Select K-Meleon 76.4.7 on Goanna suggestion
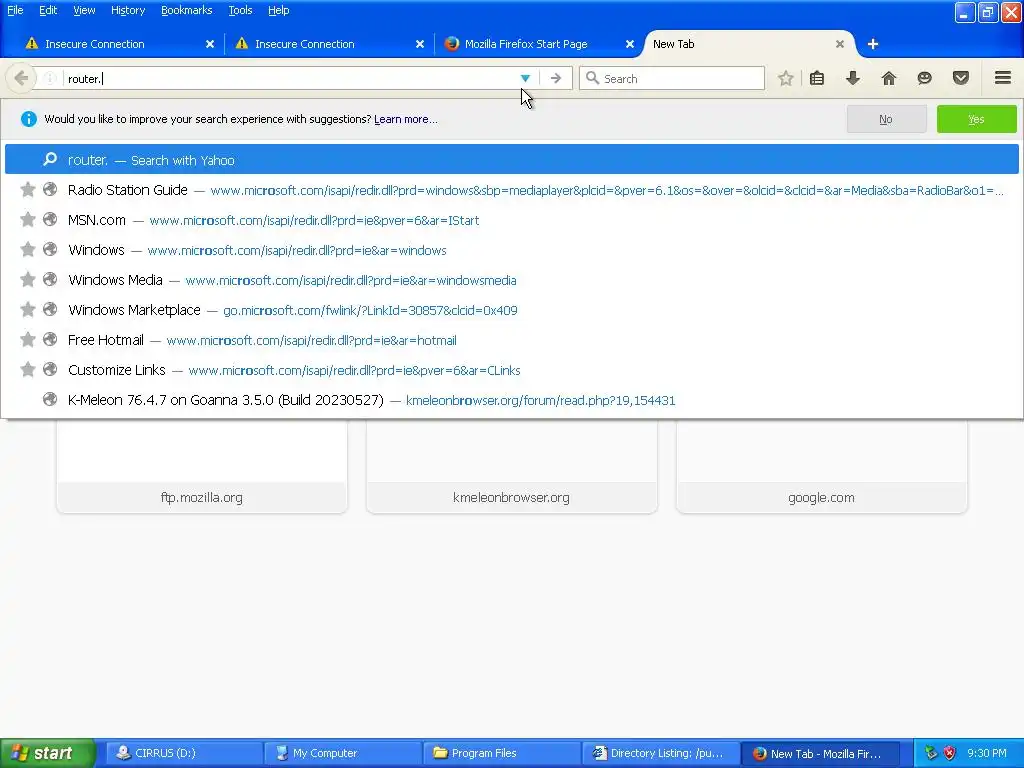Screen dimensions: 1024x768 point(511,400)
